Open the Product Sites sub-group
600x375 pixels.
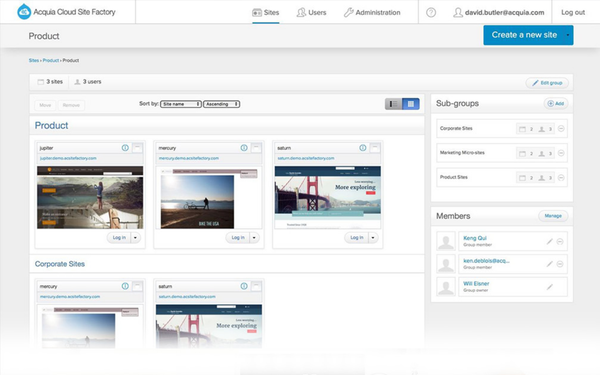(x=454, y=177)
